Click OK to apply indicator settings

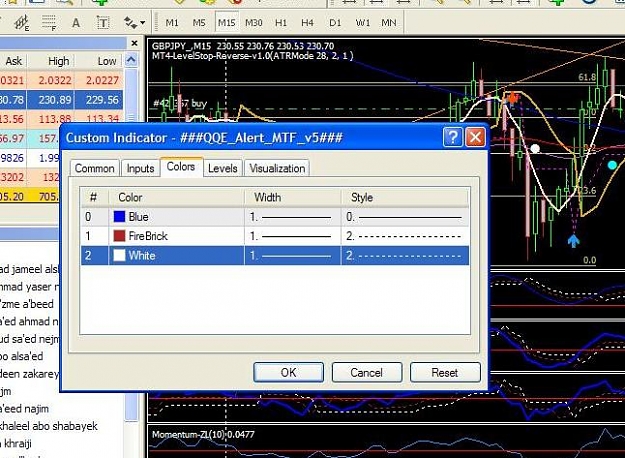point(288,372)
